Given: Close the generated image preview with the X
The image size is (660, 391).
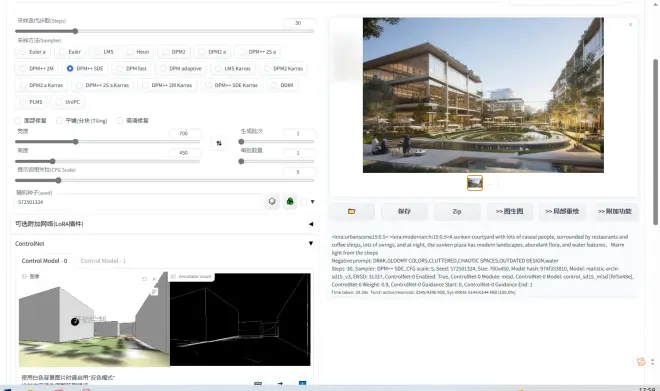Looking at the screenshot, I should 630,25.
